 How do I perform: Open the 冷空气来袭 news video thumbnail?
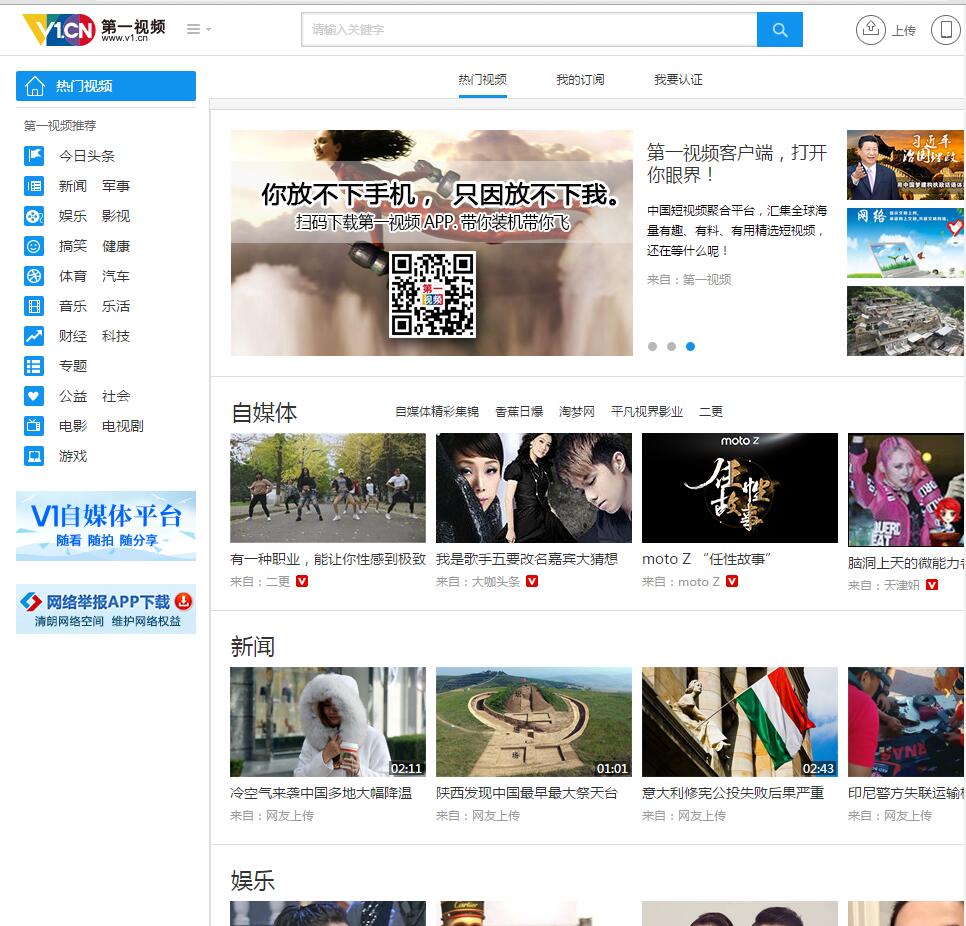pyautogui.click(x=328, y=721)
